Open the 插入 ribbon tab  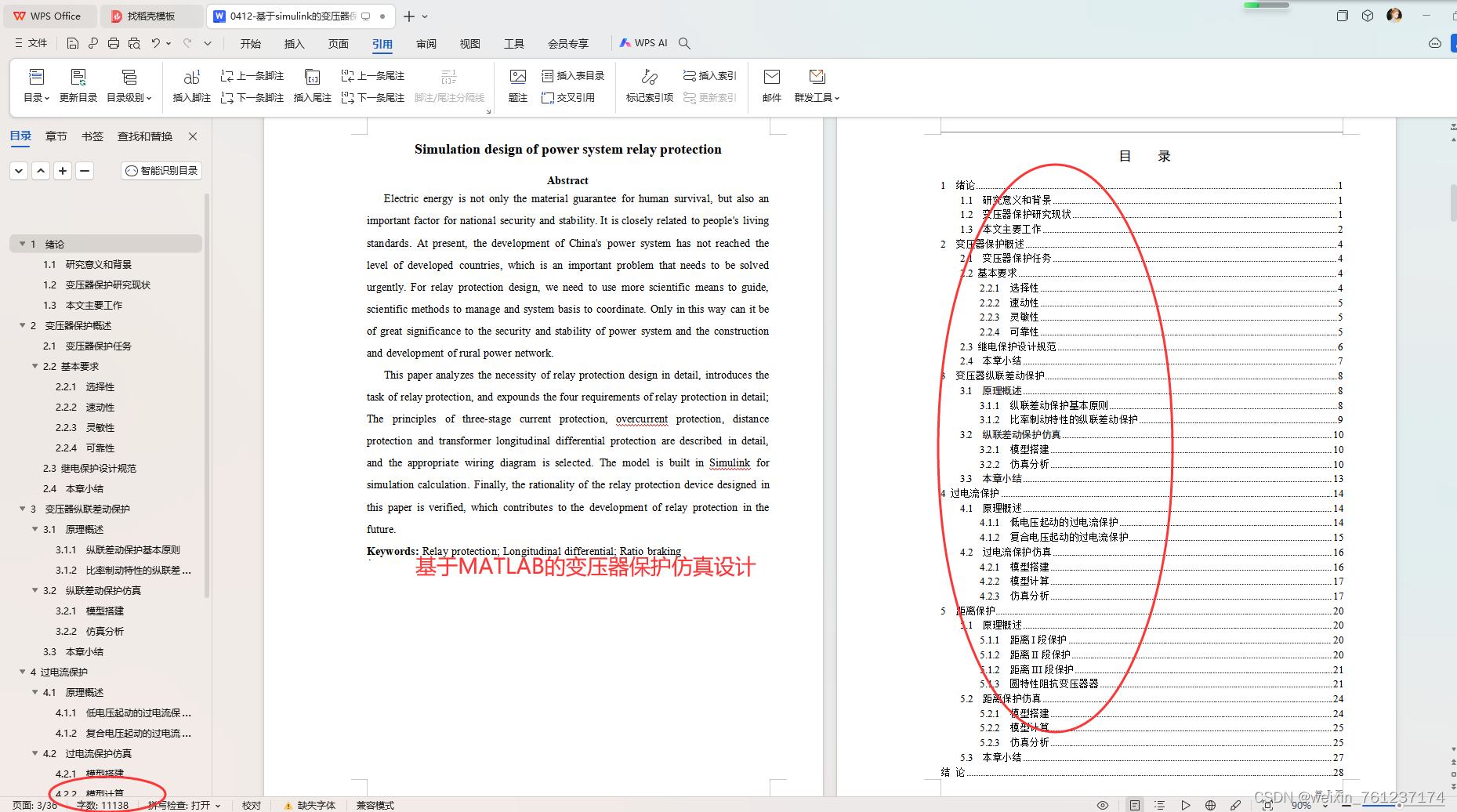click(x=295, y=43)
